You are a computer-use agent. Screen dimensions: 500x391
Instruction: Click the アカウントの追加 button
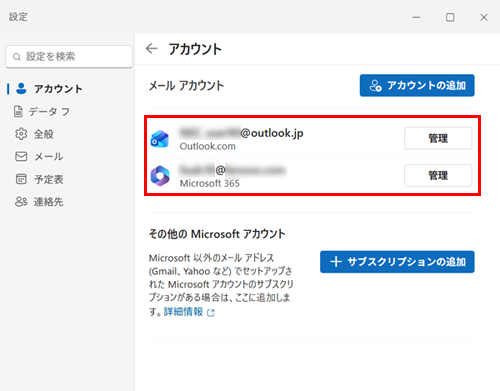pos(417,85)
